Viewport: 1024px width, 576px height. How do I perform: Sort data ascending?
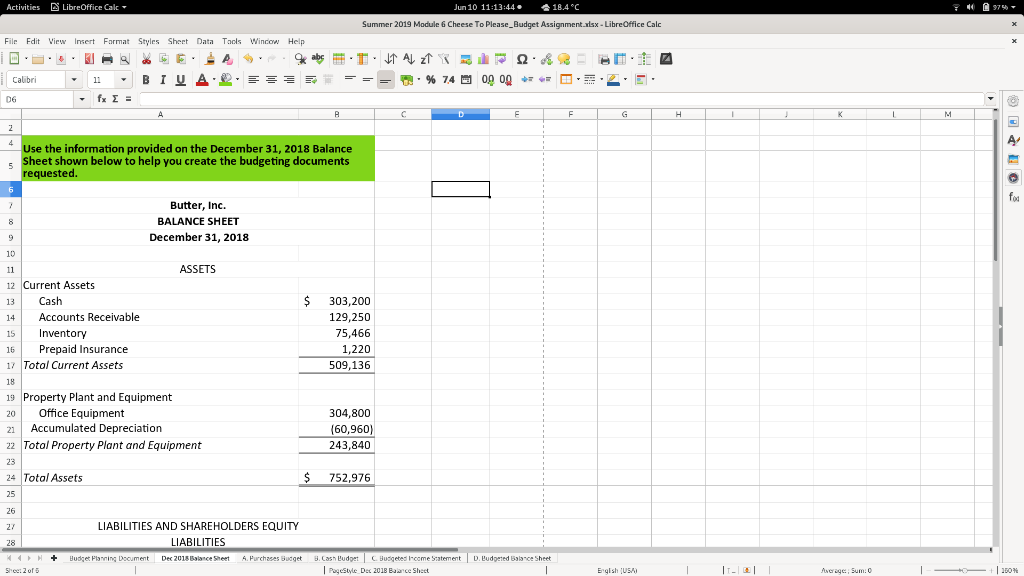[x=409, y=59]
